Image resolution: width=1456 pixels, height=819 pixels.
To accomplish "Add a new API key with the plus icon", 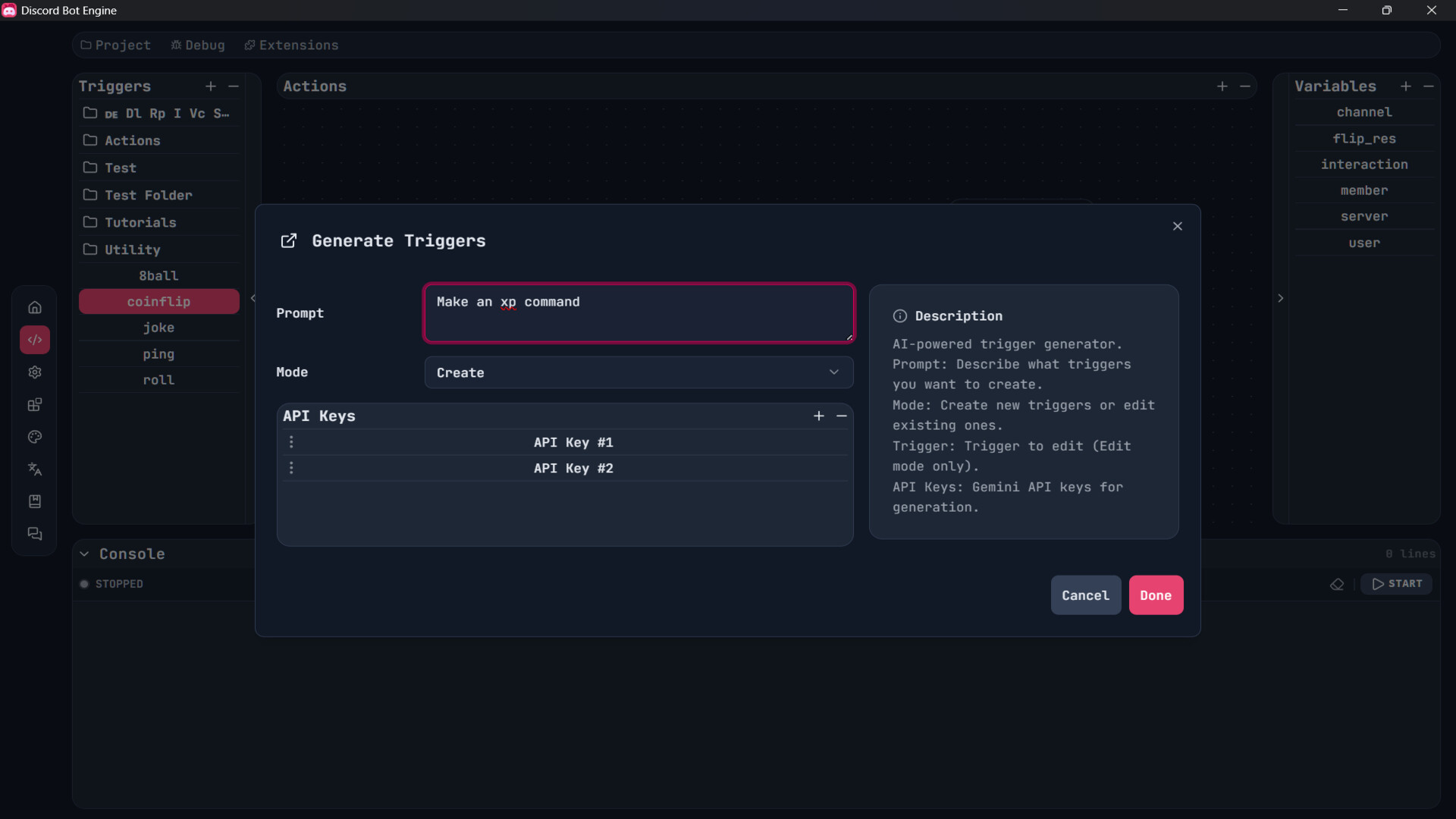I will point(819,416).
